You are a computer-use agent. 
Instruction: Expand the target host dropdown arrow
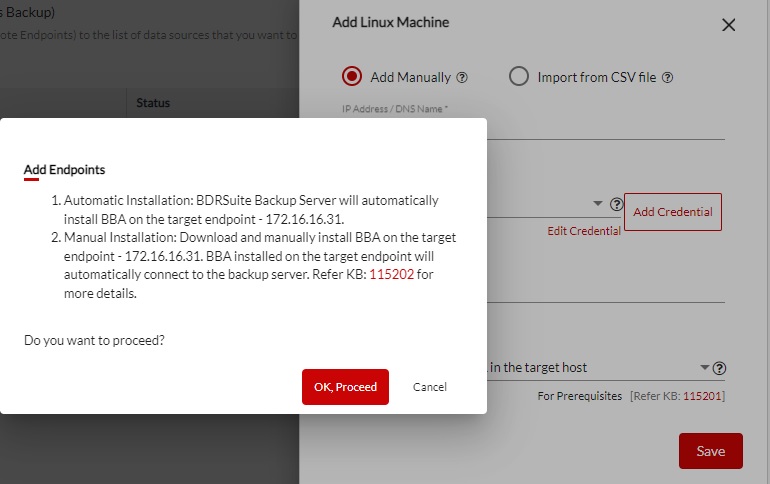coord(705,367)
